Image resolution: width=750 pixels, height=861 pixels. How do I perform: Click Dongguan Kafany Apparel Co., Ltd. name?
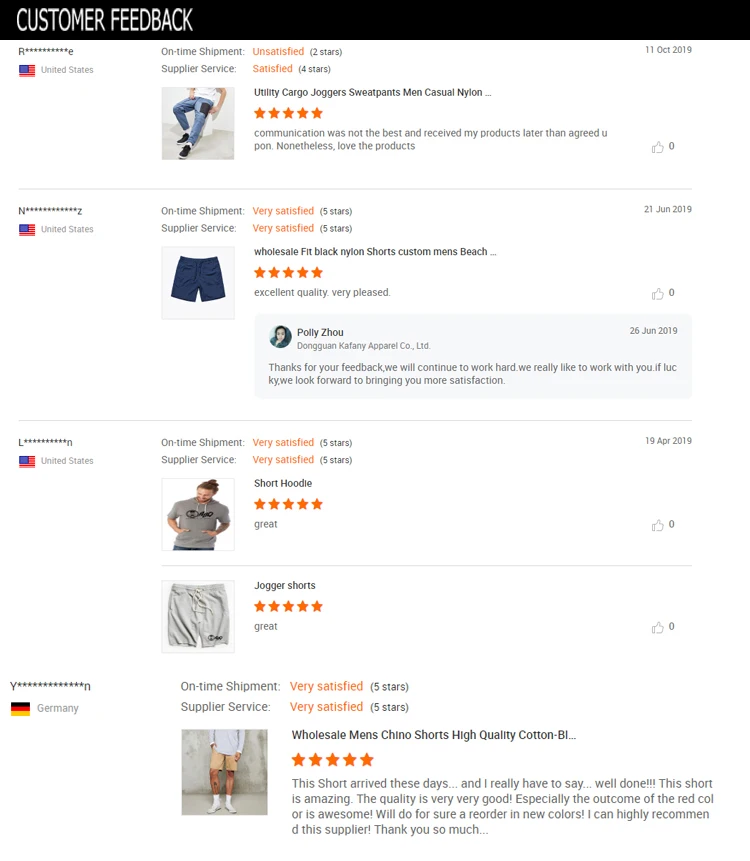pos(363,346)
